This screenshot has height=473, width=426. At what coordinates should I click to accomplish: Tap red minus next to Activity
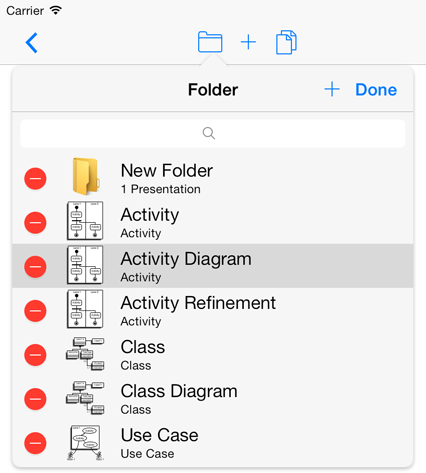[x=35, y=223]
